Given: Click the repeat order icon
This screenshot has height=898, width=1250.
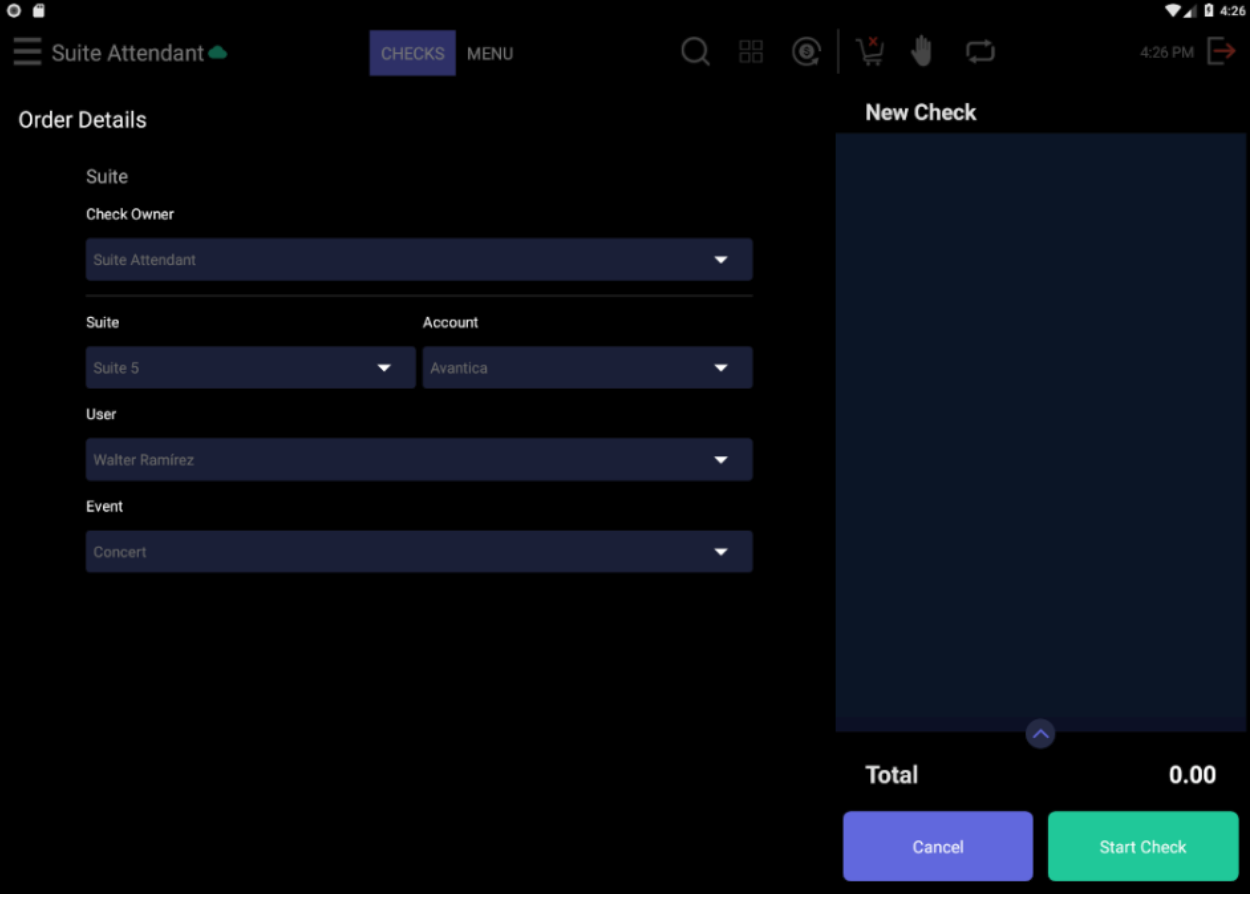Looking at the screenshot, I should point(980,52).
